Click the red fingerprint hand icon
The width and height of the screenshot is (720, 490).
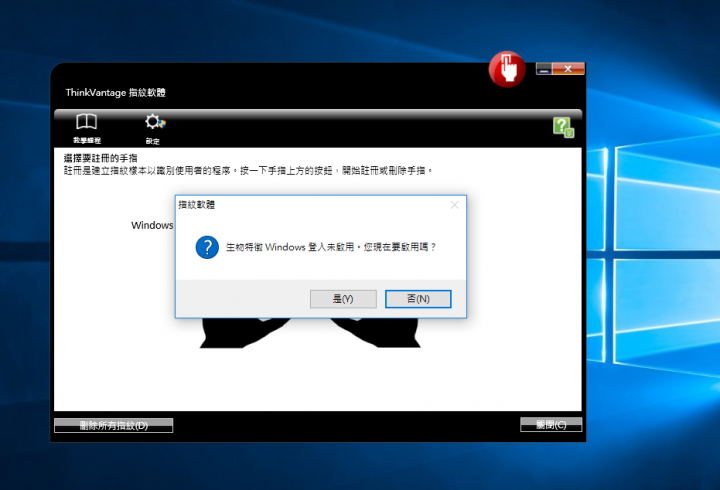(x=507, y=69)
